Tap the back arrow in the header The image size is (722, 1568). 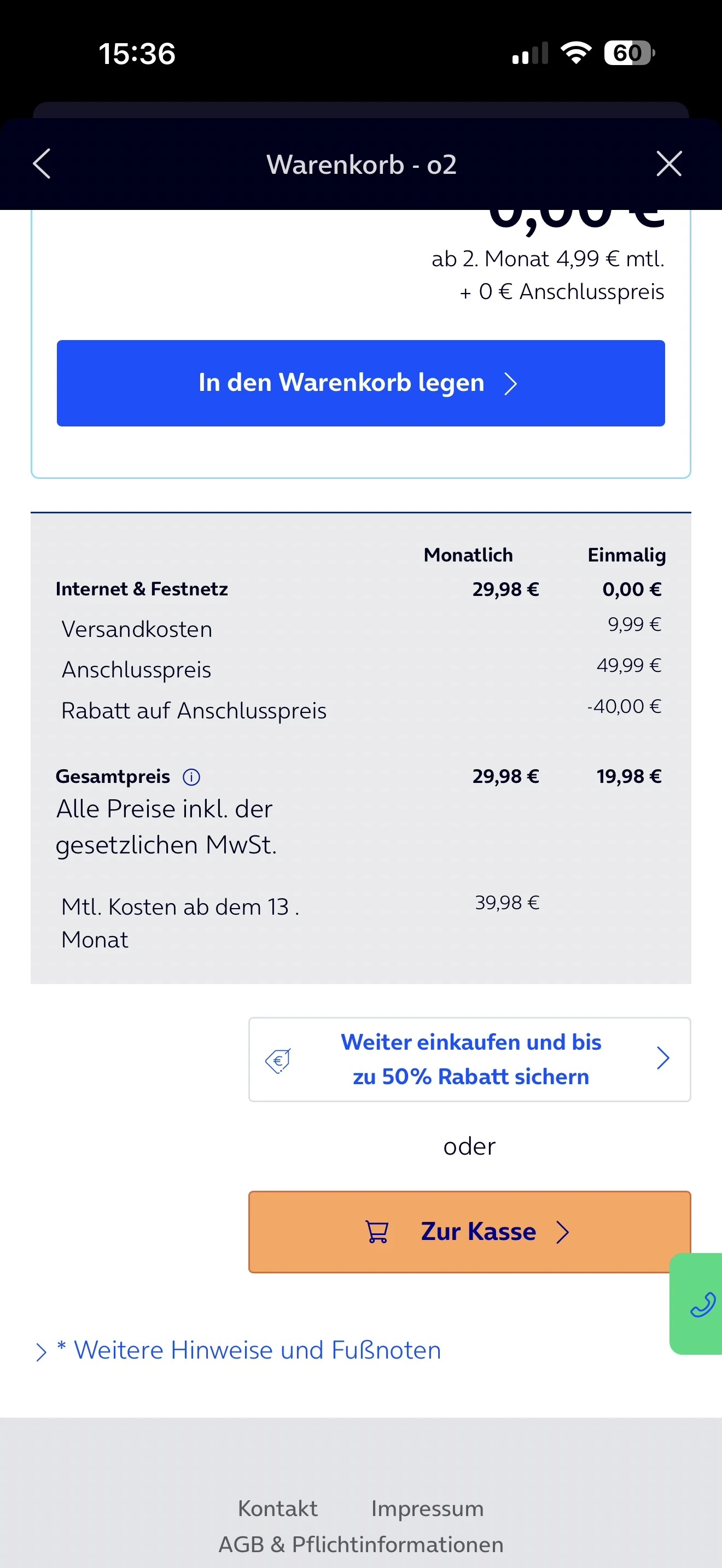coord(42,163)
